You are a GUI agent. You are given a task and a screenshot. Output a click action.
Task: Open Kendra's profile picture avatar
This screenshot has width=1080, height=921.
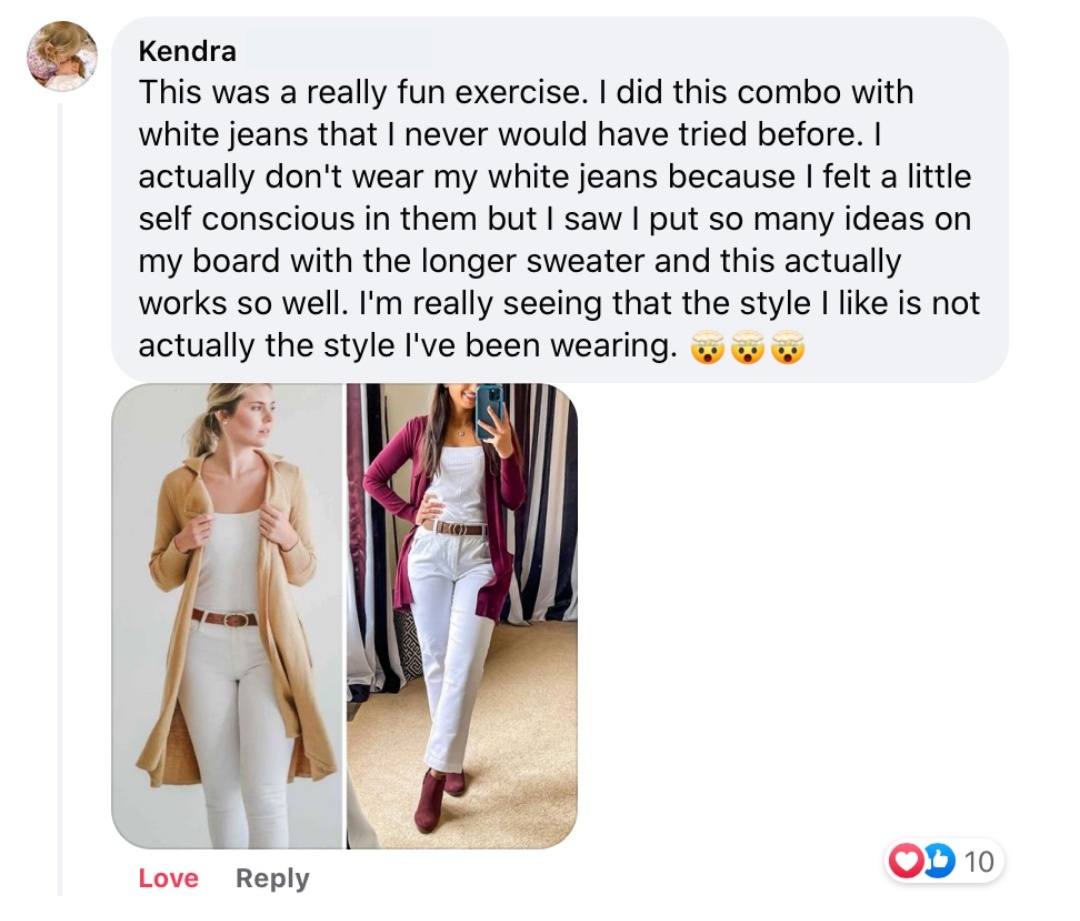tap(62, 56)
